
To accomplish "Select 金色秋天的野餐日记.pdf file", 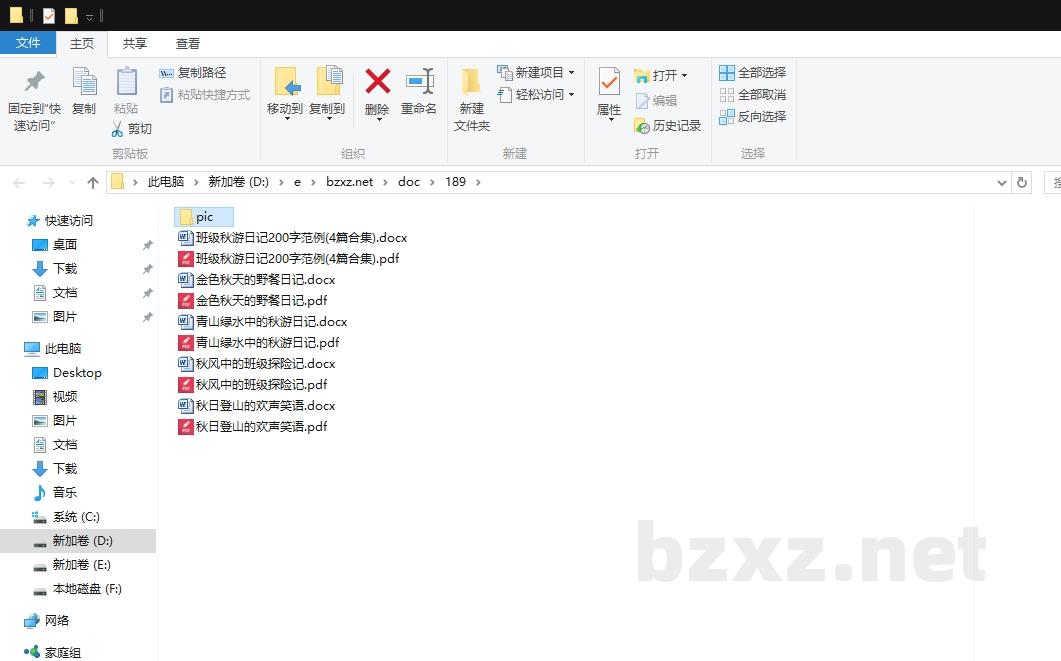I will (x=261, y=301).
